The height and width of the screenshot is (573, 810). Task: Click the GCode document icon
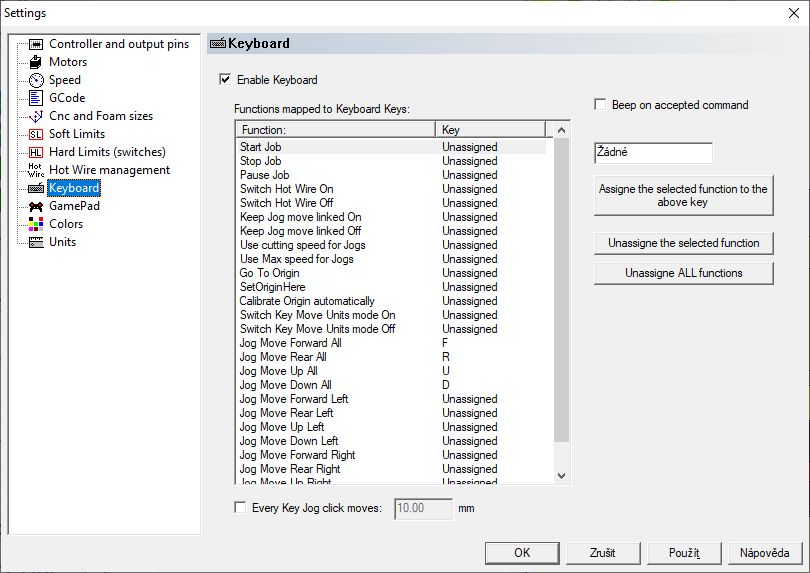tap(36, 98)
